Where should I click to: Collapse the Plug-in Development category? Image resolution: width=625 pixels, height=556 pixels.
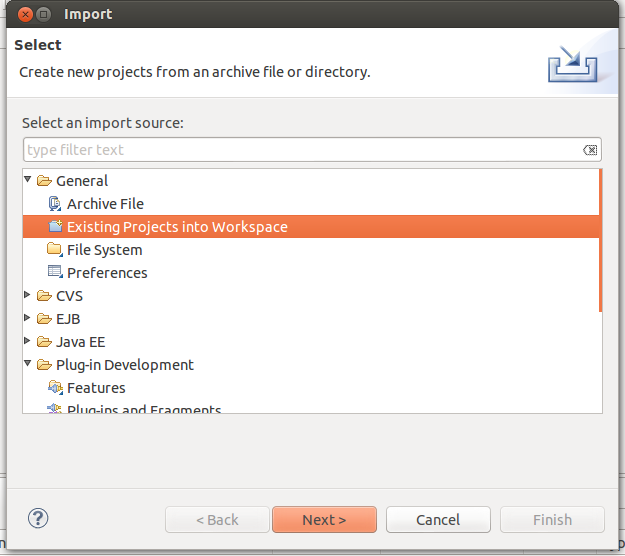29,365
